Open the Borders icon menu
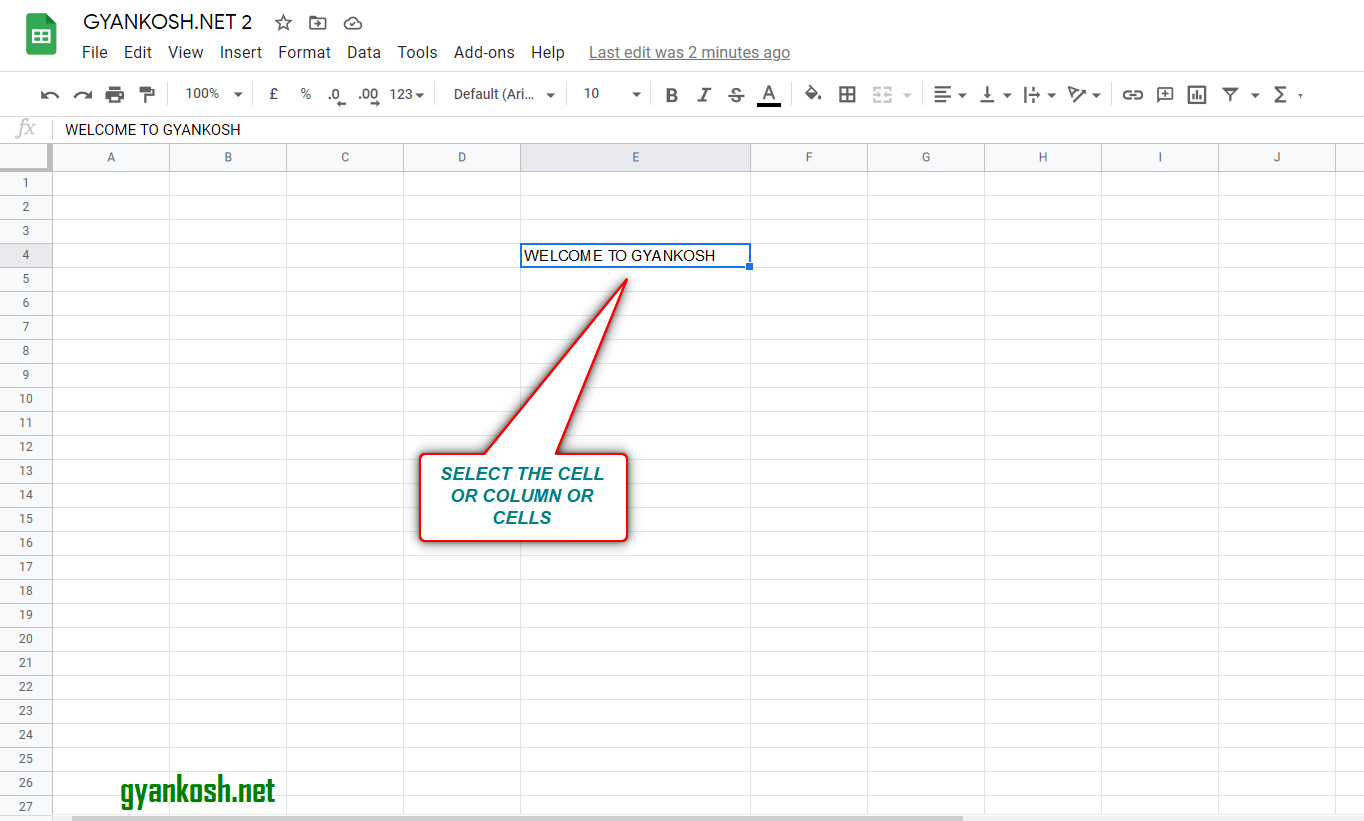1364x821 pixels. click(x=847, y=94)
